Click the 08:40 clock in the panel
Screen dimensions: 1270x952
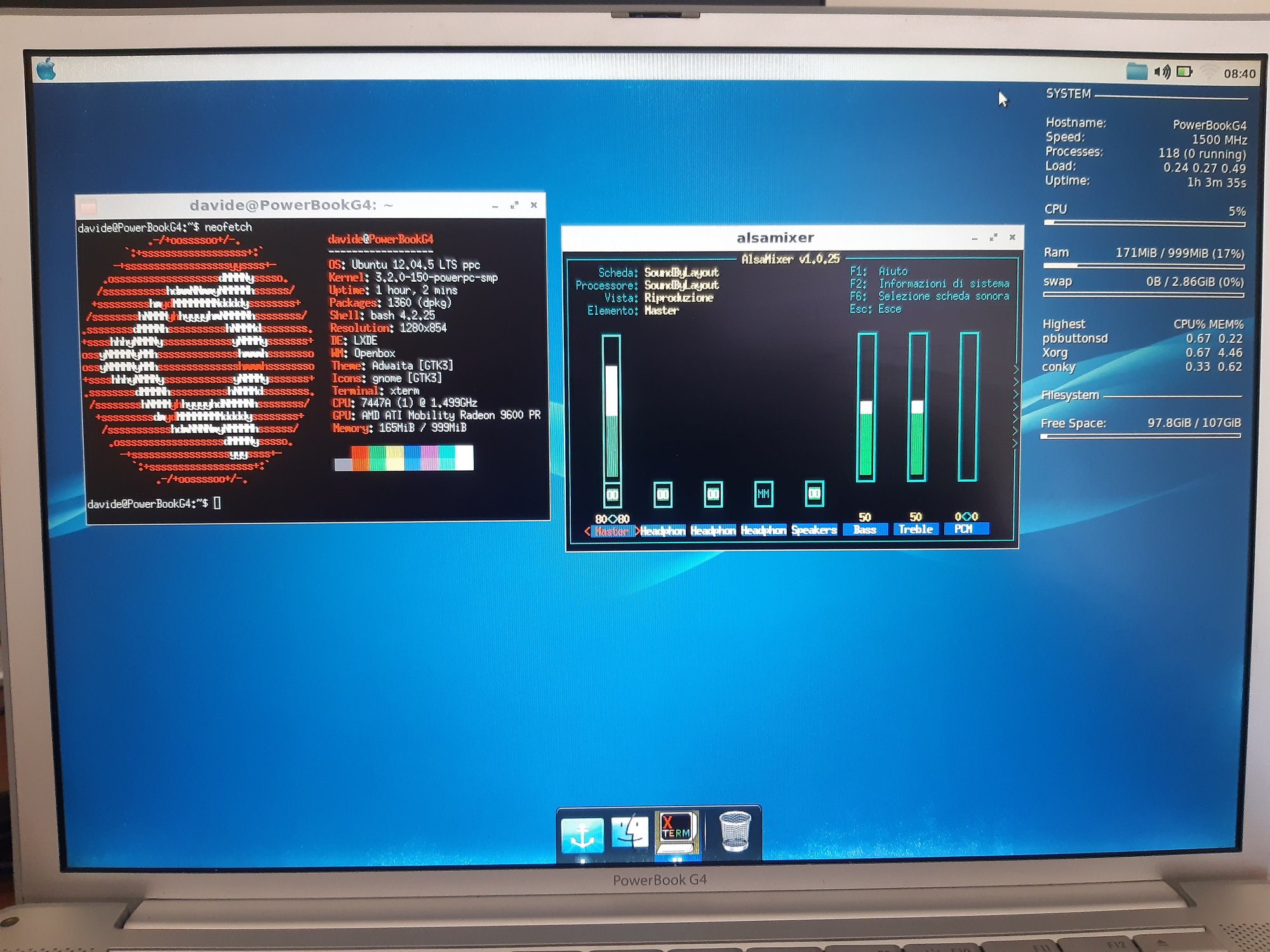[x=1240, y=74]
